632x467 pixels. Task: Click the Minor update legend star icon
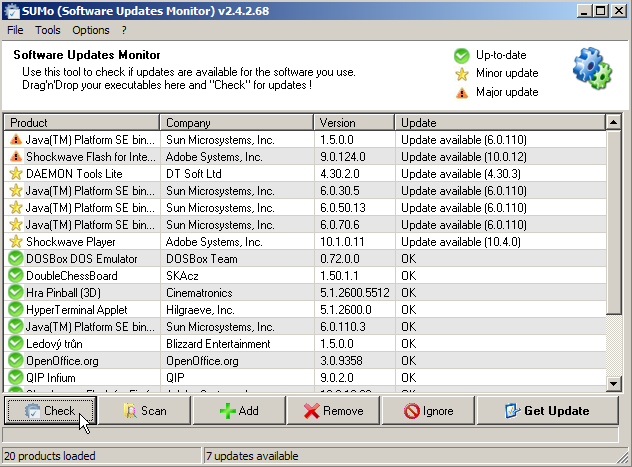coord(462,74)
